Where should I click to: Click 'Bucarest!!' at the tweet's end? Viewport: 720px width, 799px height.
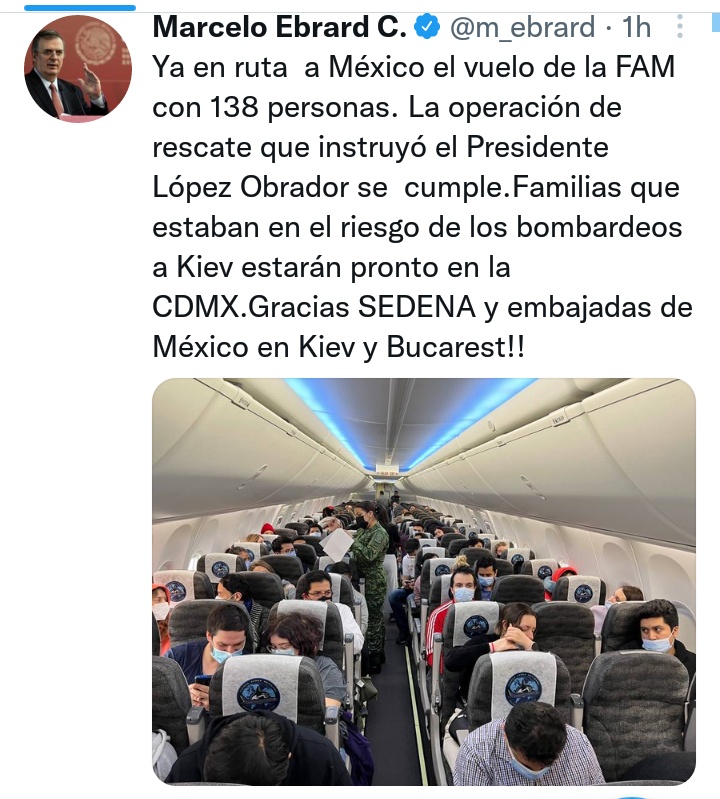pyautogui.click(x=455, y=347)
